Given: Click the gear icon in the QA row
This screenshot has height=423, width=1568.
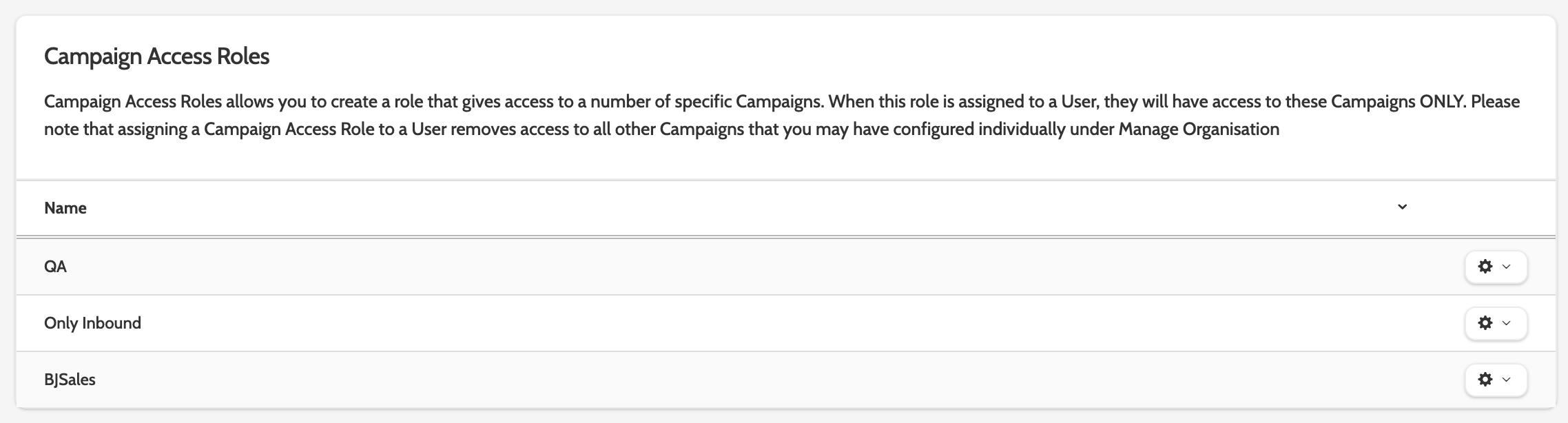Looking at the screenshot, I should click(1485, 267).
